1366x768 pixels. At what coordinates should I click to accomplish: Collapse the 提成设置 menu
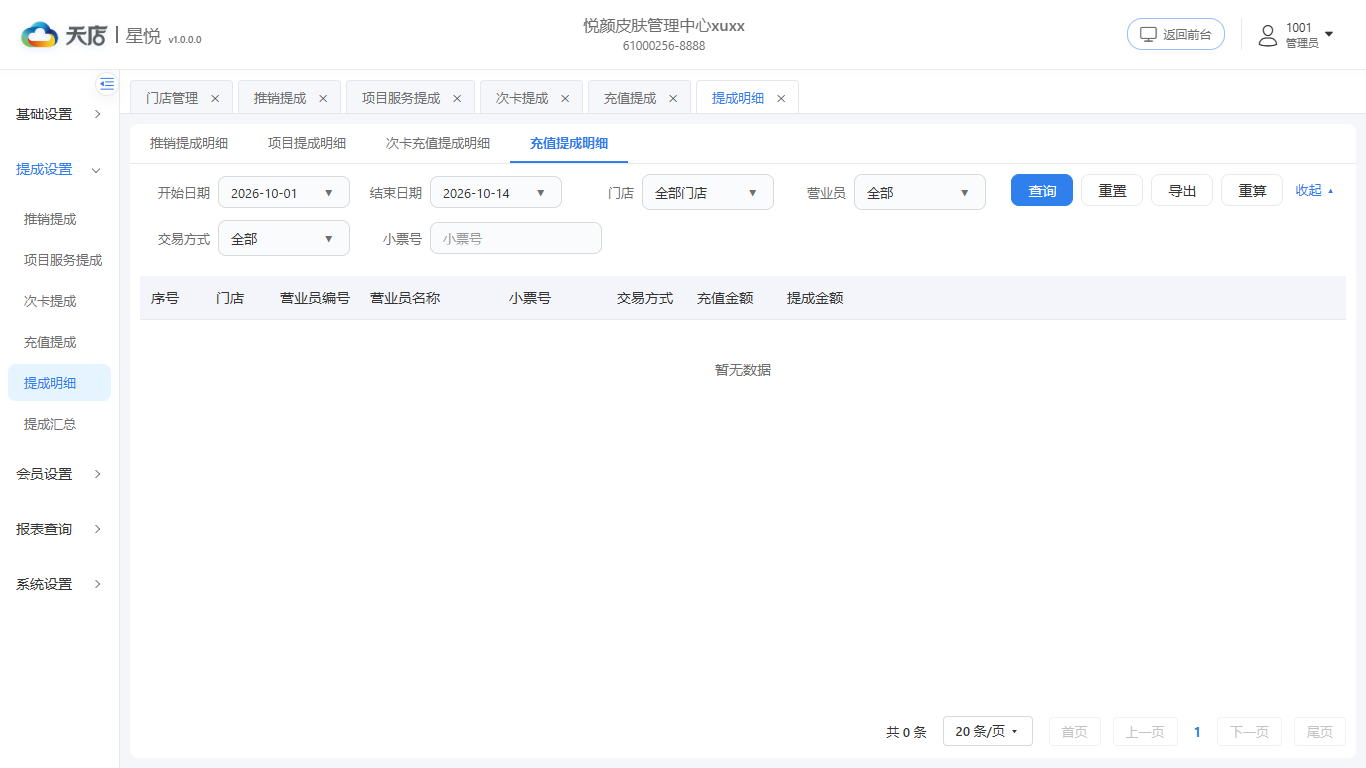pyautogui.click(x=59, y=169)
